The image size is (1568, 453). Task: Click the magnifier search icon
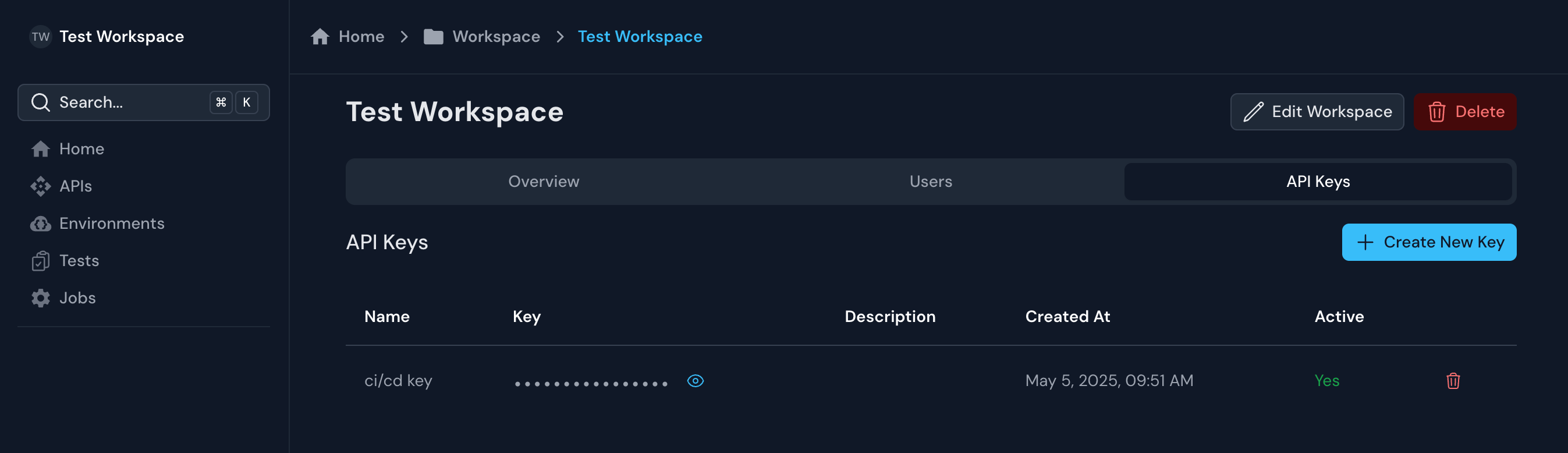[41, 102]
